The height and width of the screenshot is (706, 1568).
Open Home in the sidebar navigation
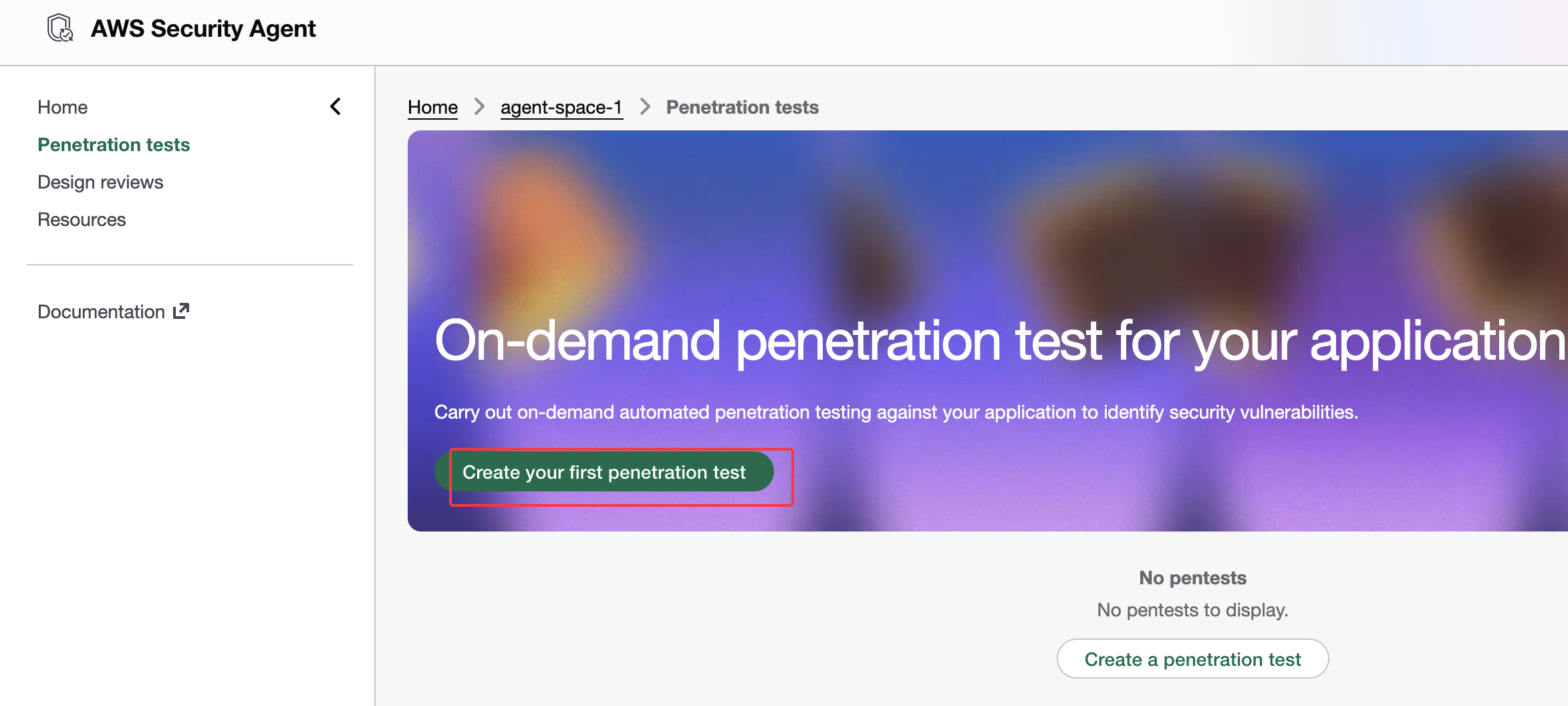62,107
